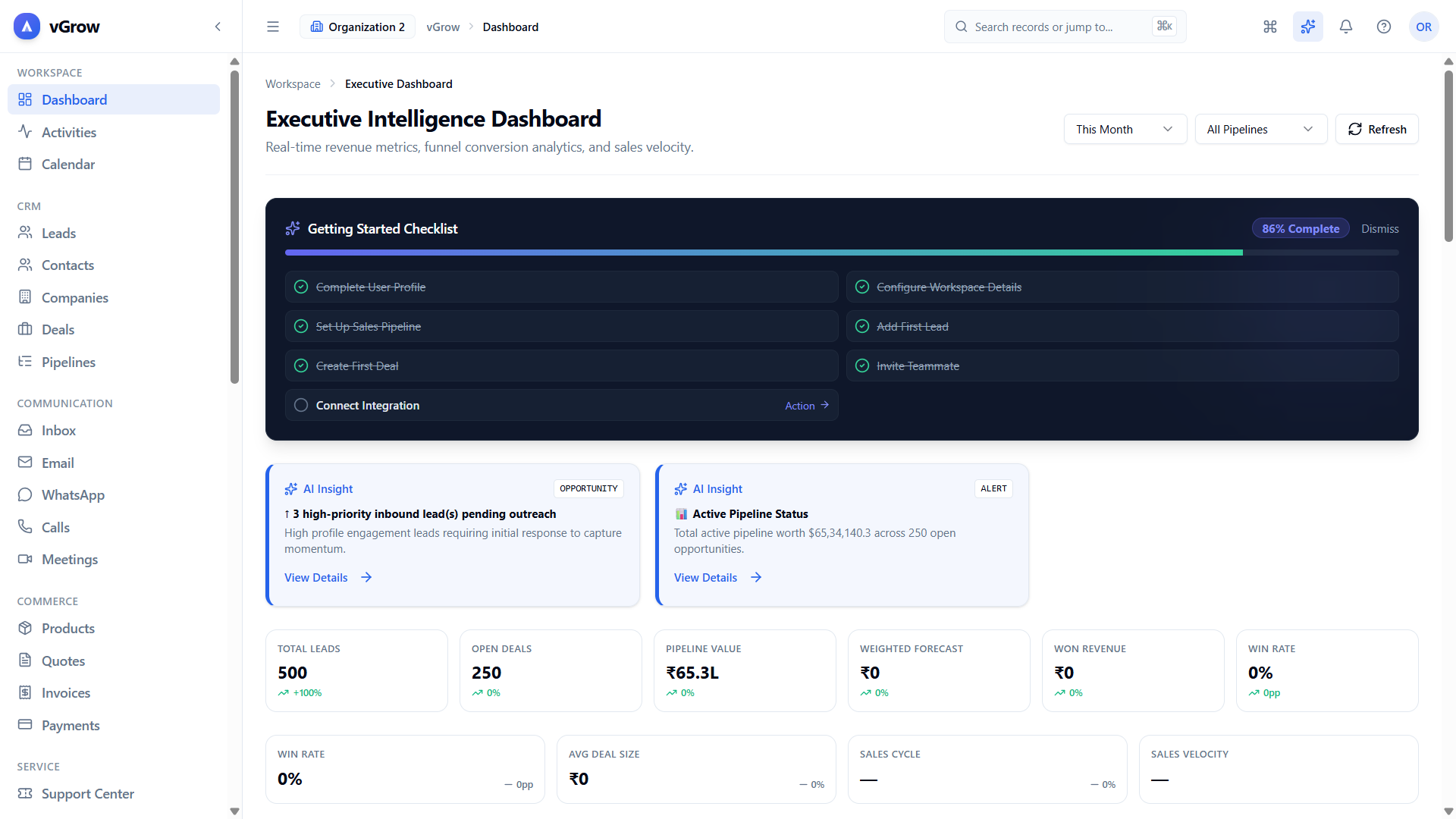Dismiss the Getting Started Checklist
The width and height of the screenshot is (1456, 819).
pos(1379,228)
